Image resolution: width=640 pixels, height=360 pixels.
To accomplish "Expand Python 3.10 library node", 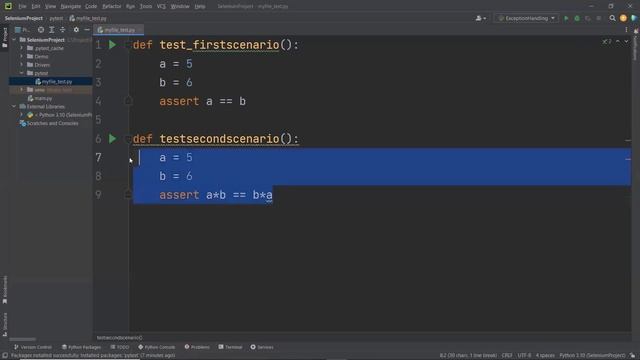I will pyautogui.click(x=22, y=115).
